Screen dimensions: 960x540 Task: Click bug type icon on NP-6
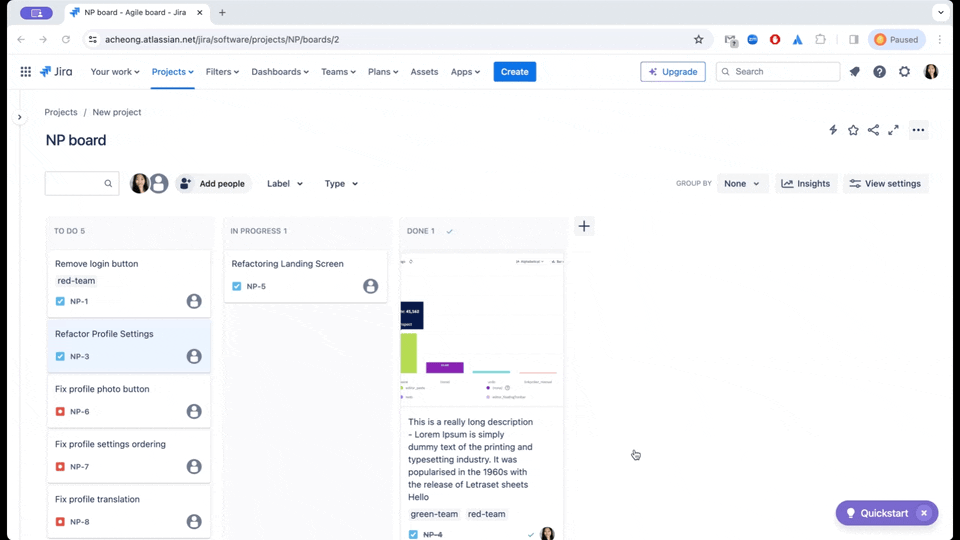tap(60, 411)
